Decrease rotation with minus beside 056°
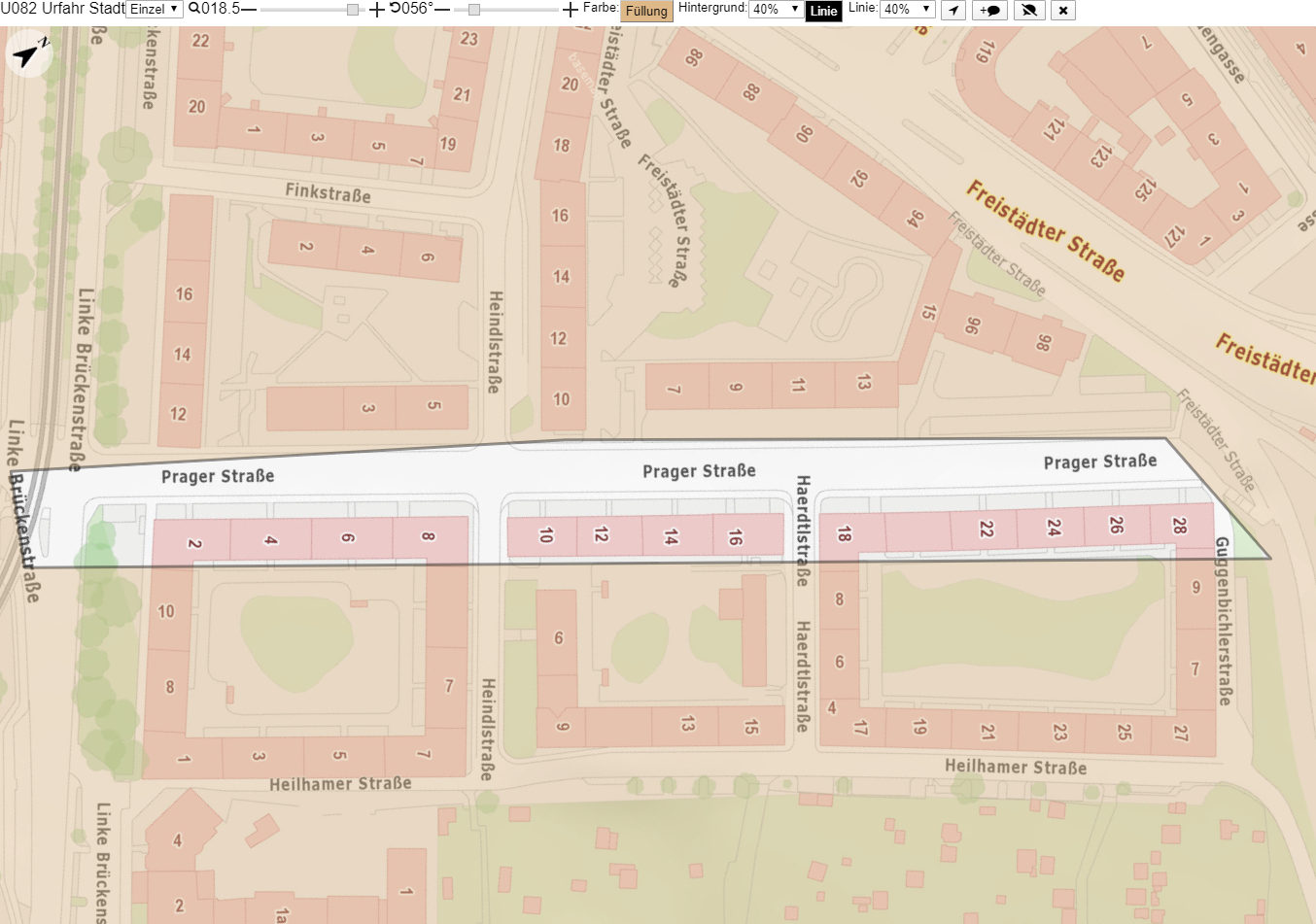 point(442,10)
